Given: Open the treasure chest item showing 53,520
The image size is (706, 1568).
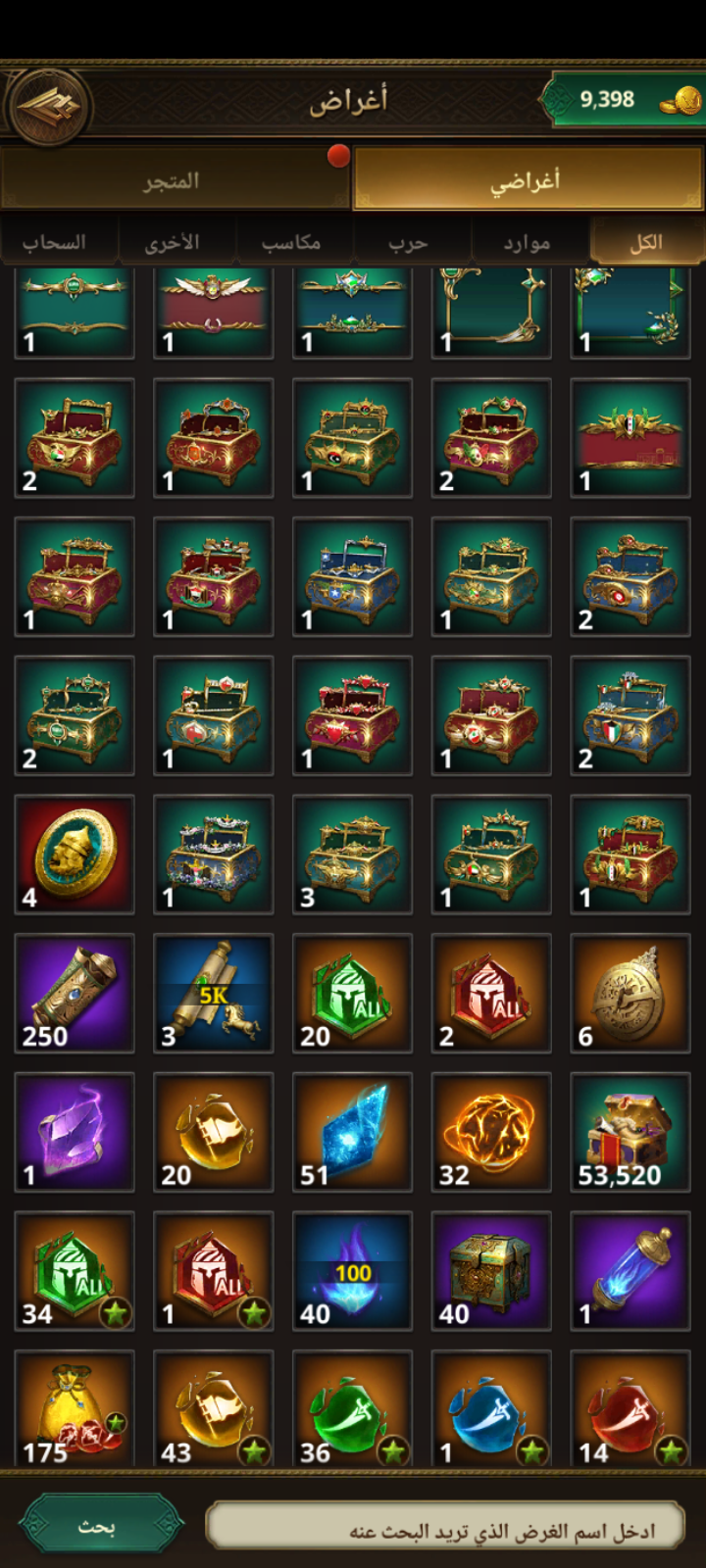Looking at the screenshot, I should pyautogui.click(x=630, y=1133).
